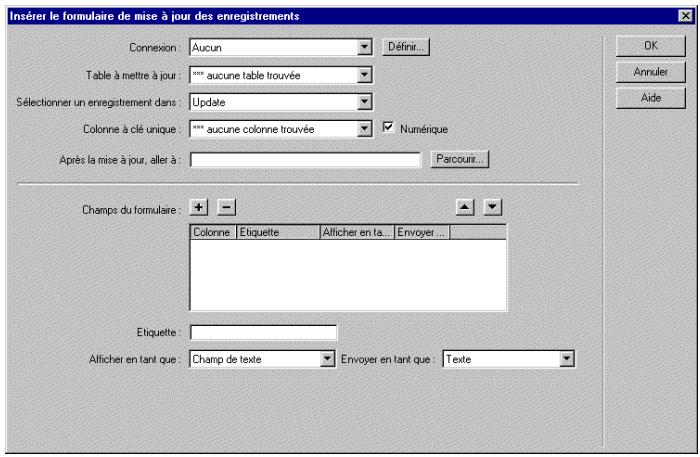Focus the Etiquette text field
Screen dimensions: 700x457
pos(263,332)
